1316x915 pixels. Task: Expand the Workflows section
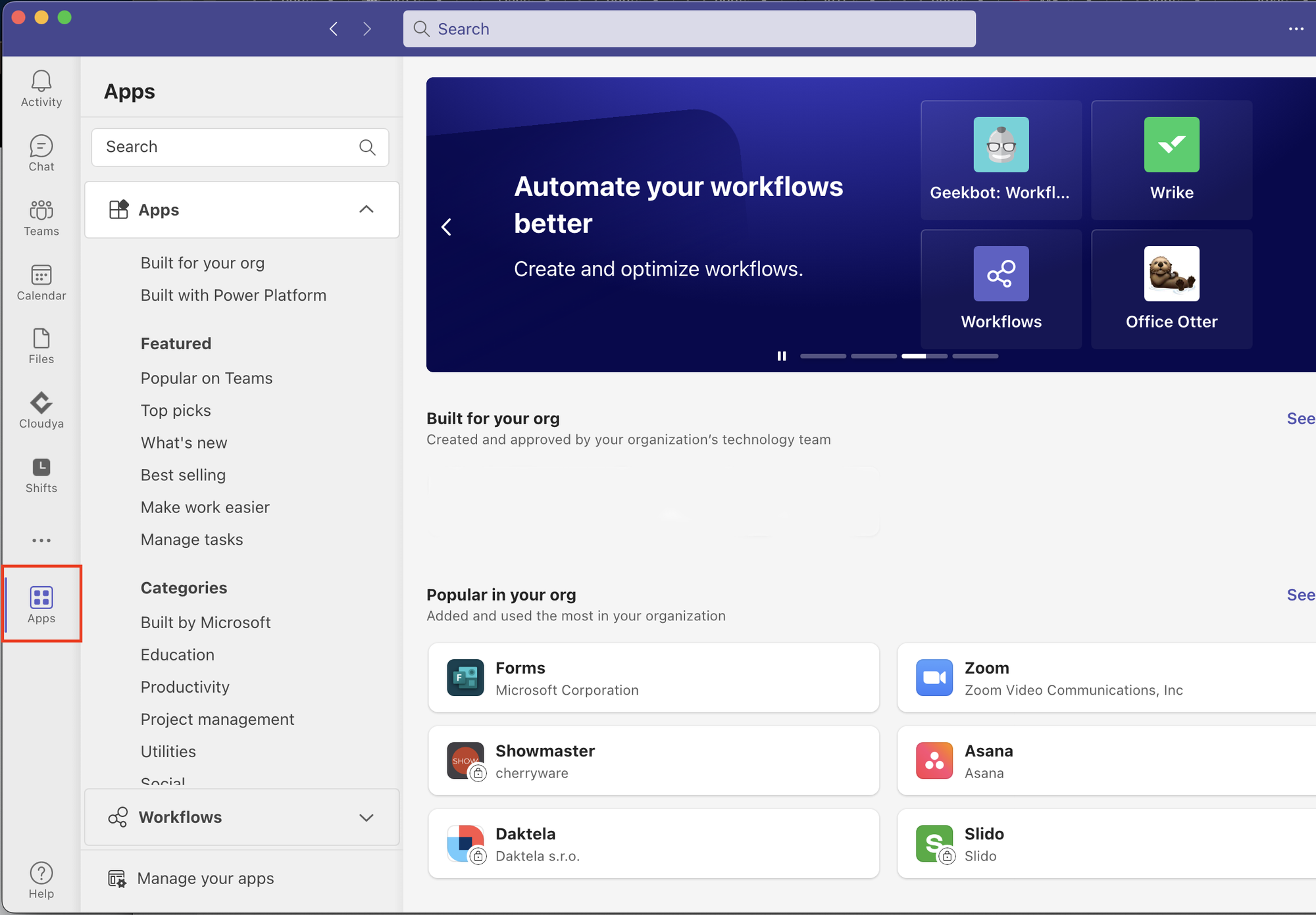367,817
